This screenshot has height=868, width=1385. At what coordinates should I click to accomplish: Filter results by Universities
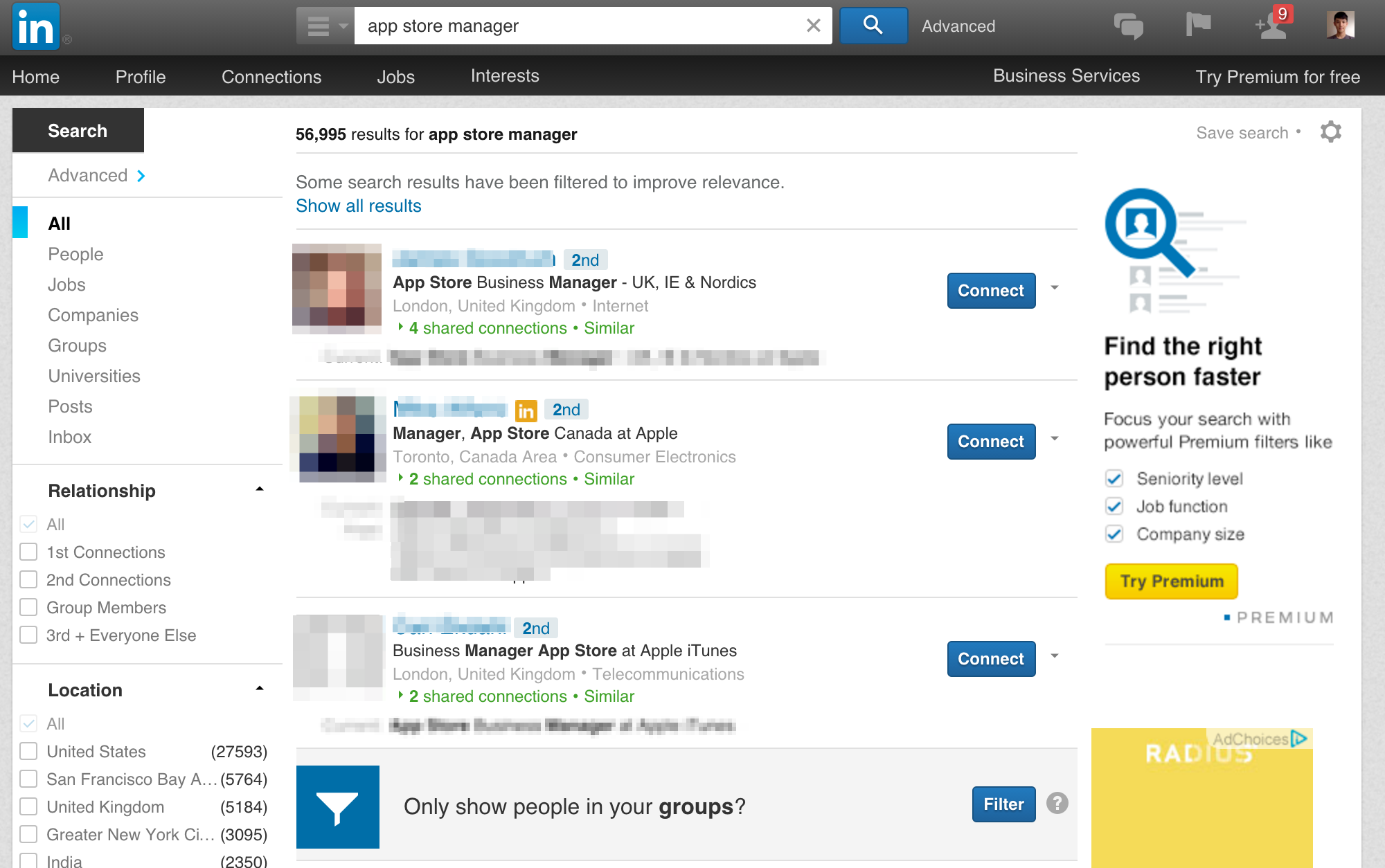(94, 376)
